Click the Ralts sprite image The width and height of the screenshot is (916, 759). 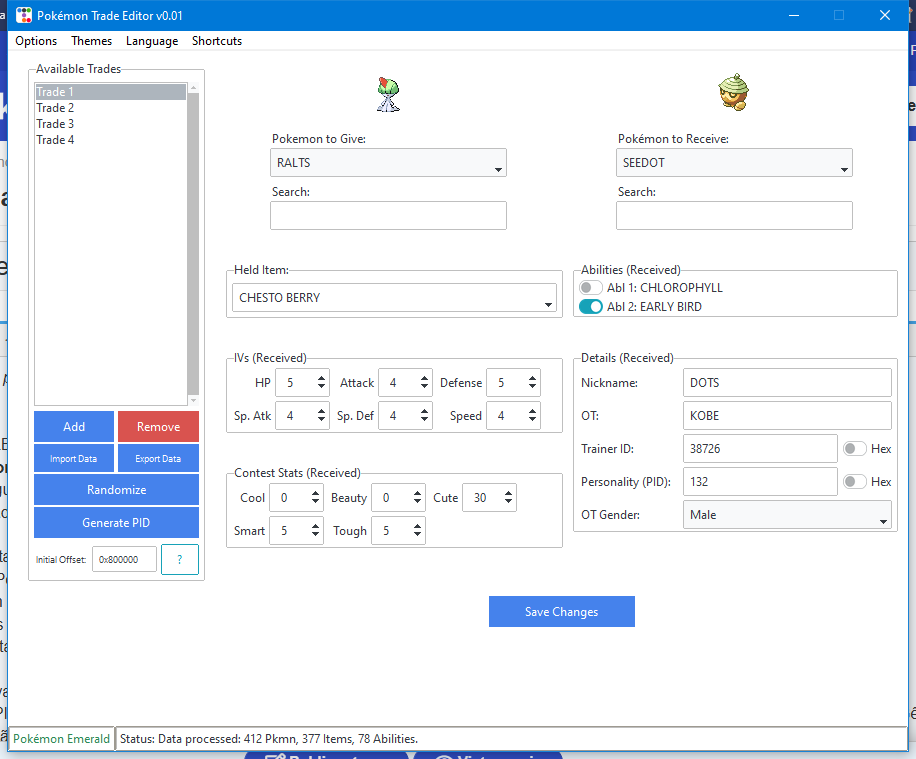point(388,94)
